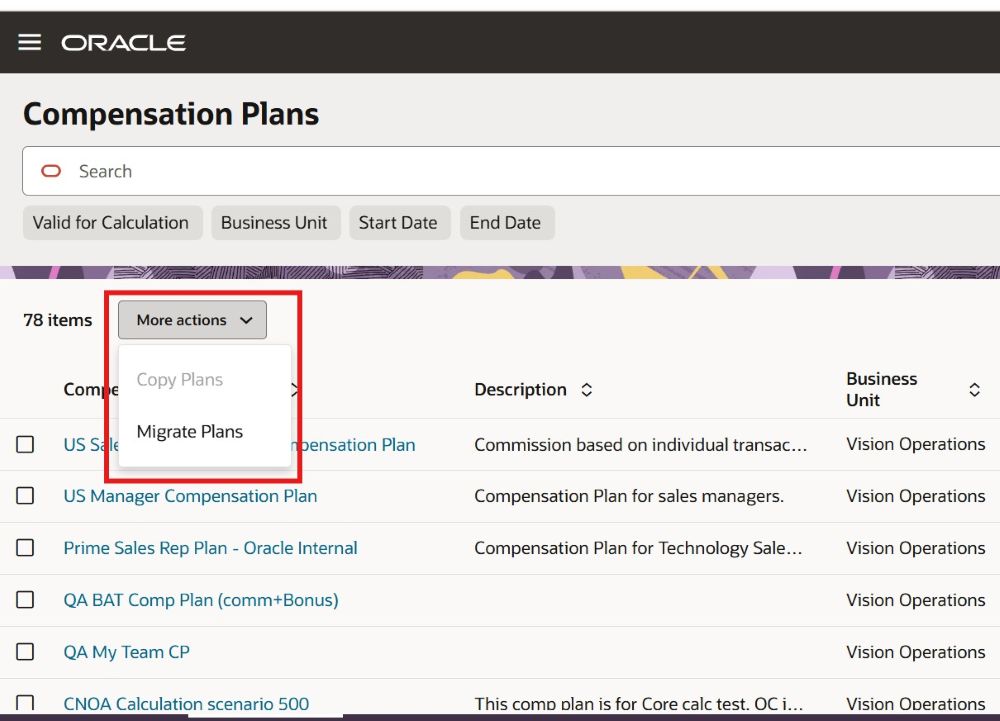Open the hamburger navigation menu

[29, 42]
